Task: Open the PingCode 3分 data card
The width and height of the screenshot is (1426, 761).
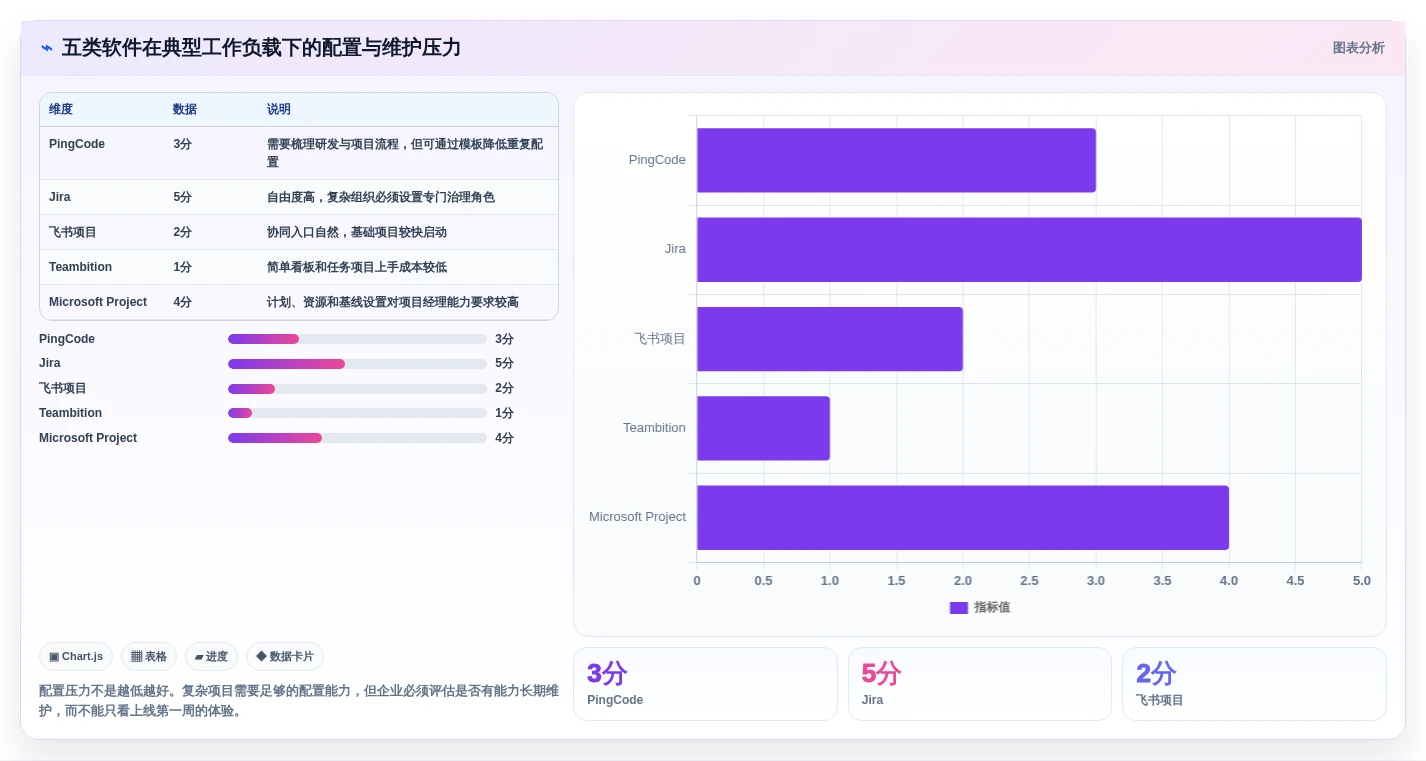Action: click(705, 684)
